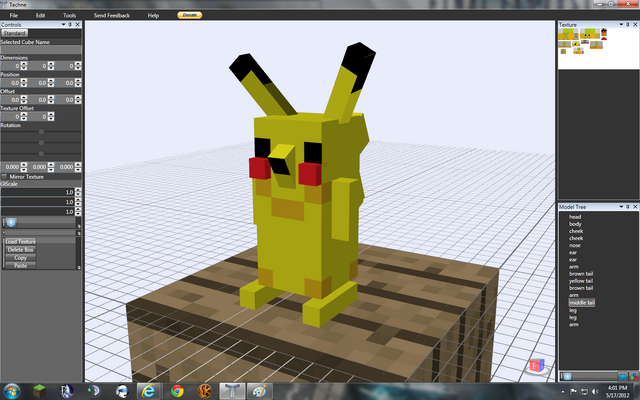
Task: Launch Minecraft from the taskbar
Action: click(x=40, y=391)
